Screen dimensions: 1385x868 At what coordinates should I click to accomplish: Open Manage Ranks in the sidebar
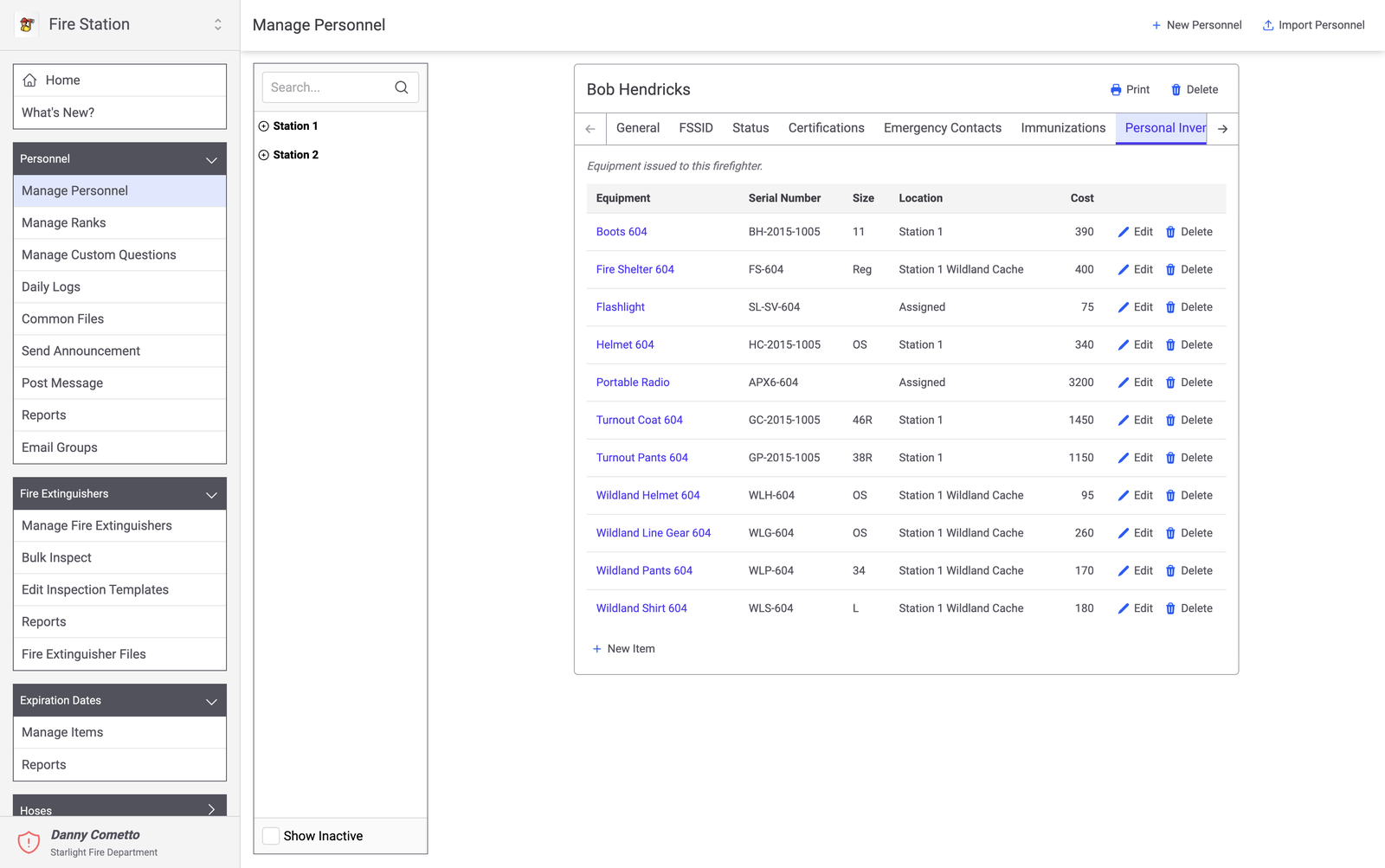(119, 223)
